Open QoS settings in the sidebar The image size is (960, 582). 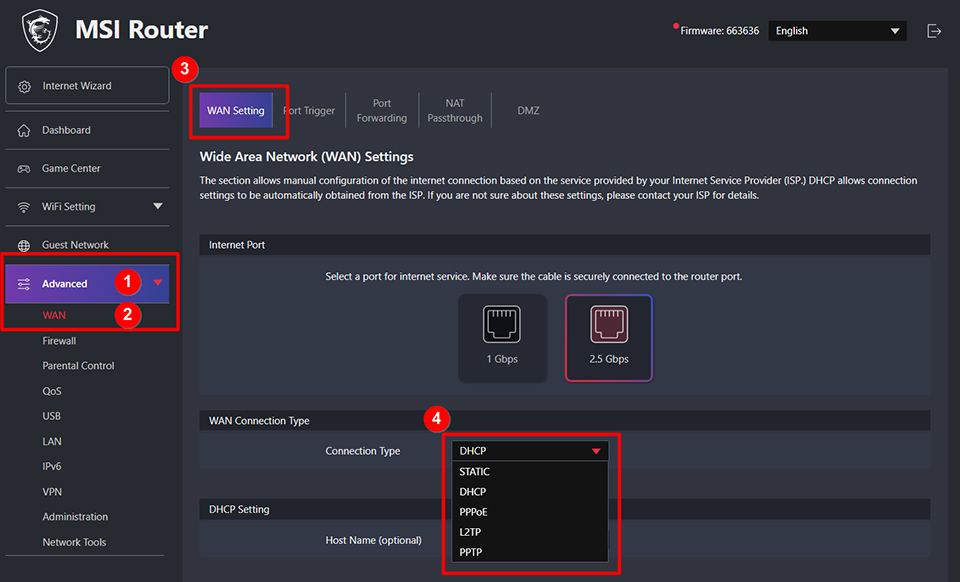point(52,391)
